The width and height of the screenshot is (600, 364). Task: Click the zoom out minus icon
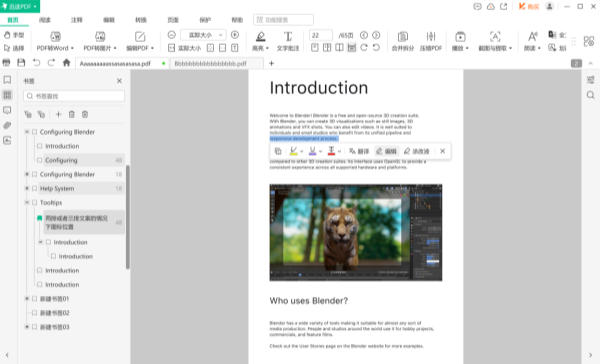172,35
